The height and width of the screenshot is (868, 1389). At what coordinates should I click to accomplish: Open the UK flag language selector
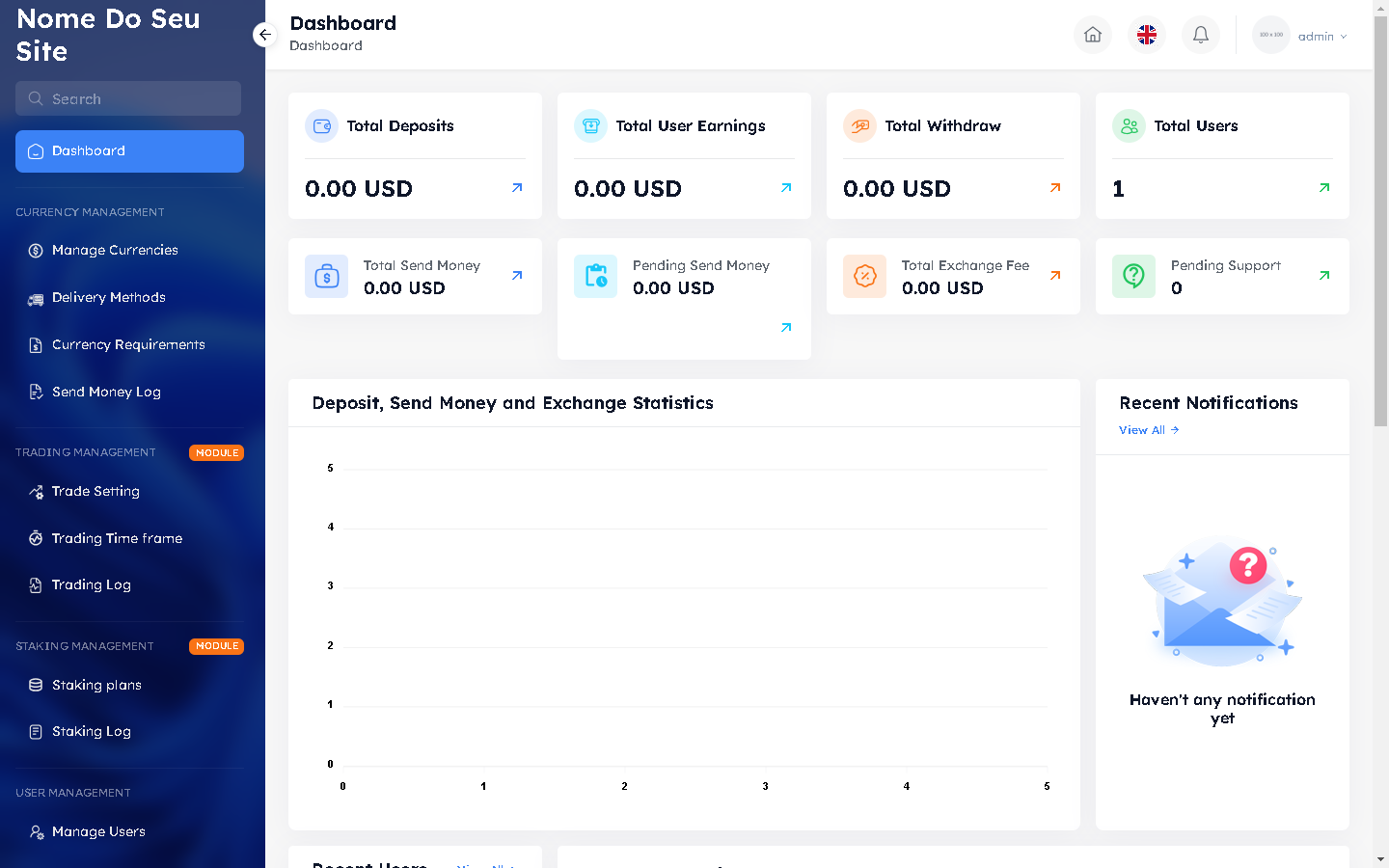1146,35
